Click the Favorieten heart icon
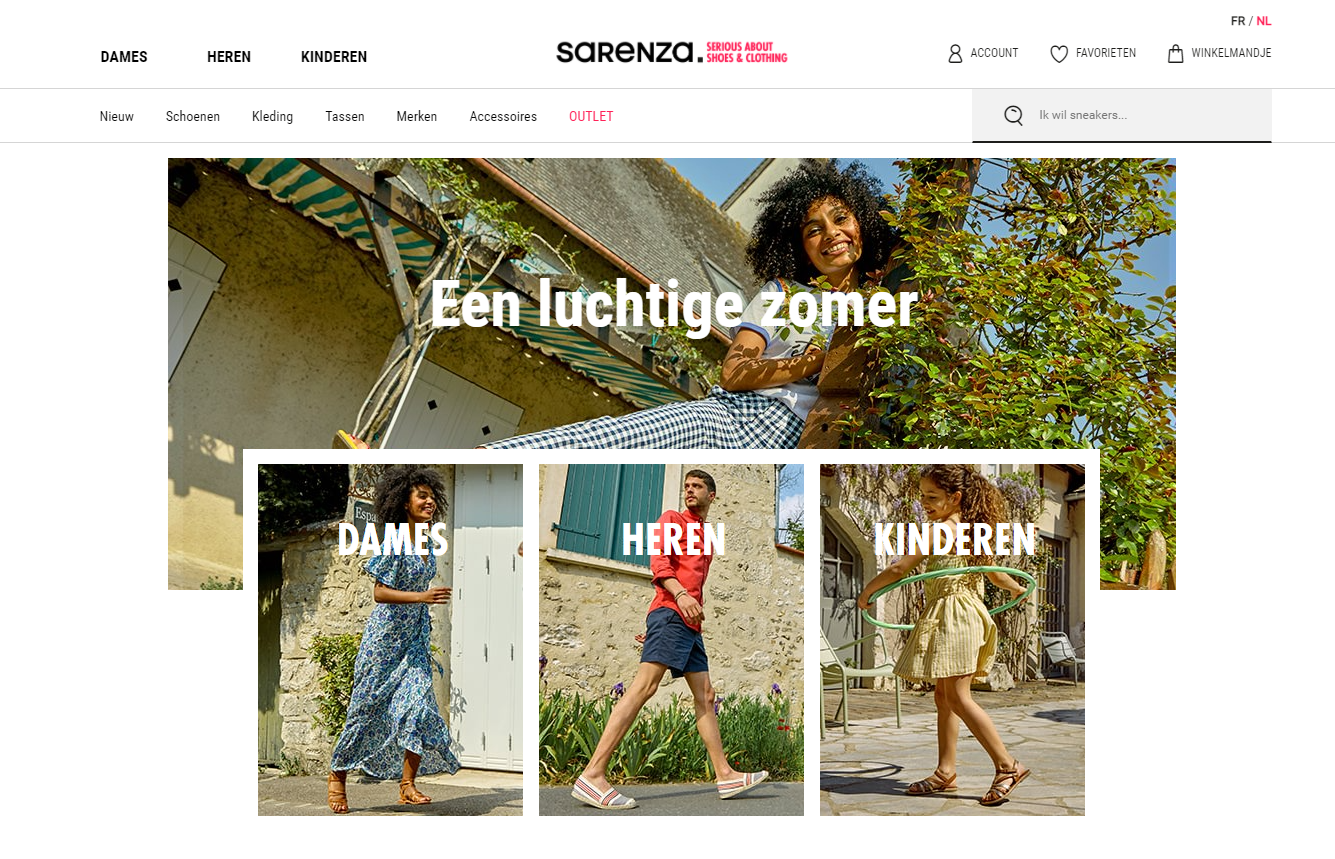This screenshot has width=1335, height=859. click(1059, 54)
